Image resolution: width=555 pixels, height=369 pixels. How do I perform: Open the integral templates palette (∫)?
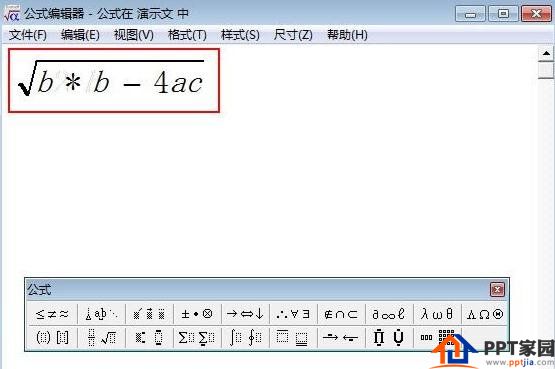pos(245,337)
